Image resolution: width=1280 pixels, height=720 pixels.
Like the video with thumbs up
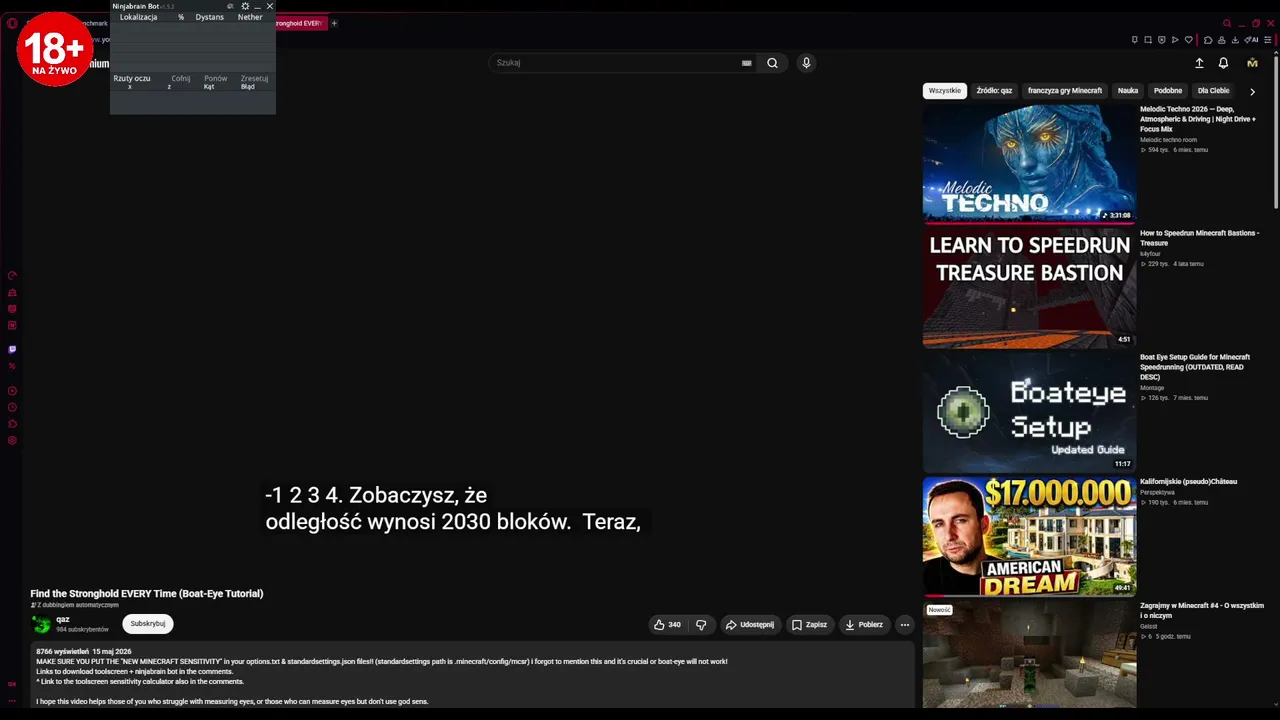click(x=667, y=625)
